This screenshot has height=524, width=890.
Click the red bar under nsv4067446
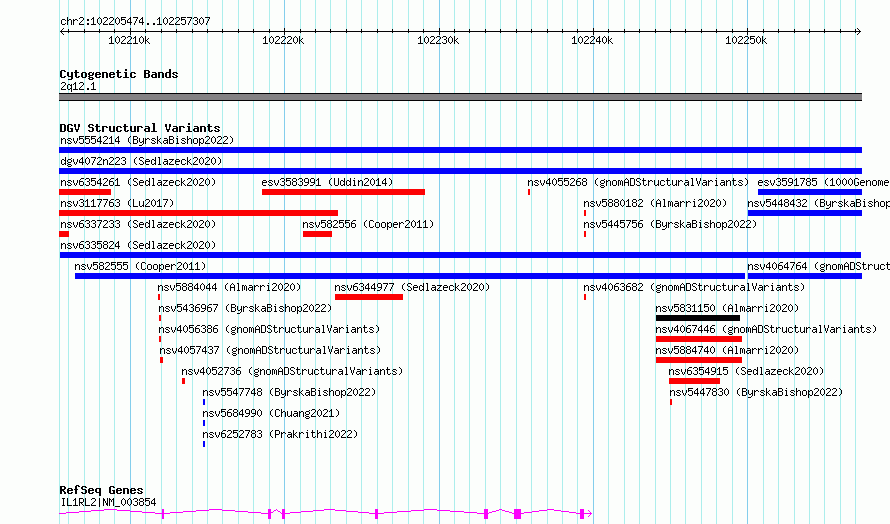[x=699, y=339]
